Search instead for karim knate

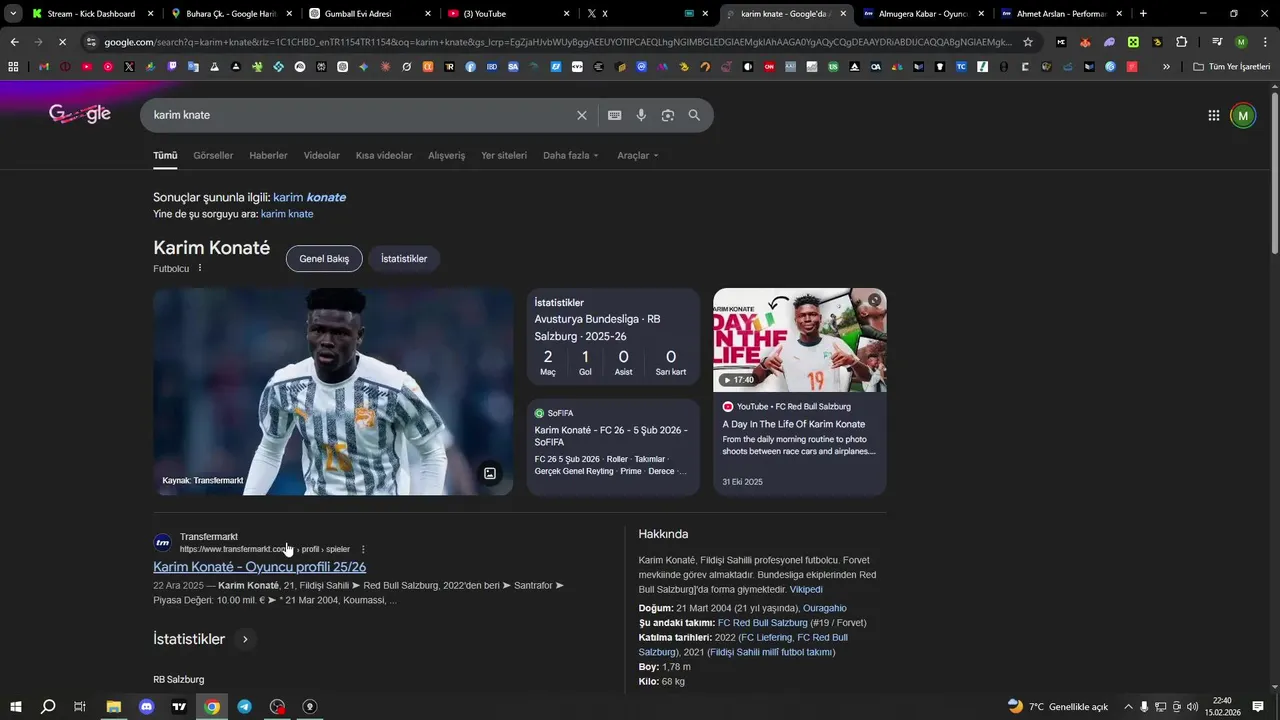287,214
